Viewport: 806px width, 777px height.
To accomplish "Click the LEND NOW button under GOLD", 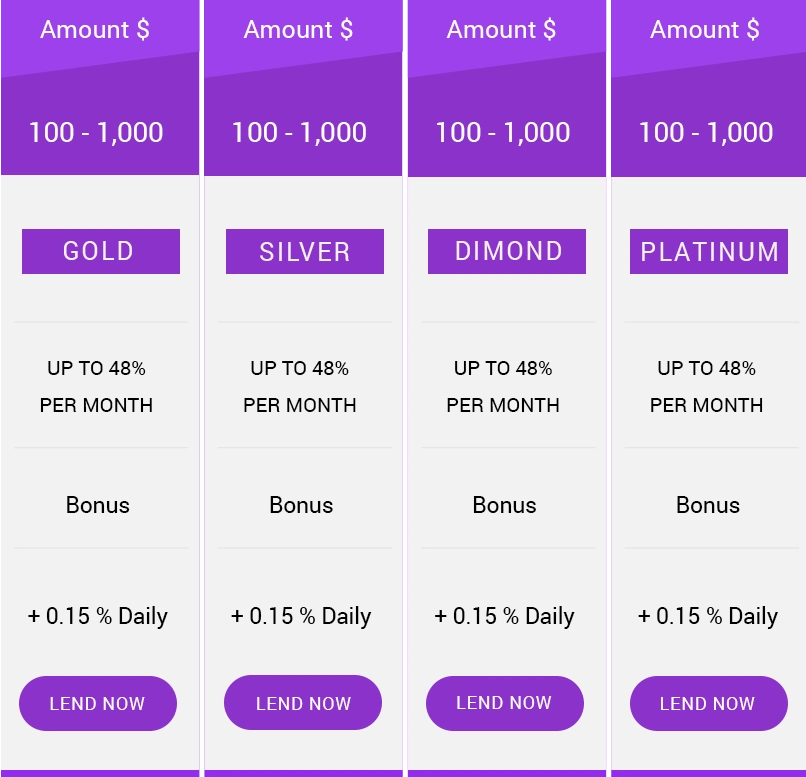I will click(97, 703).
